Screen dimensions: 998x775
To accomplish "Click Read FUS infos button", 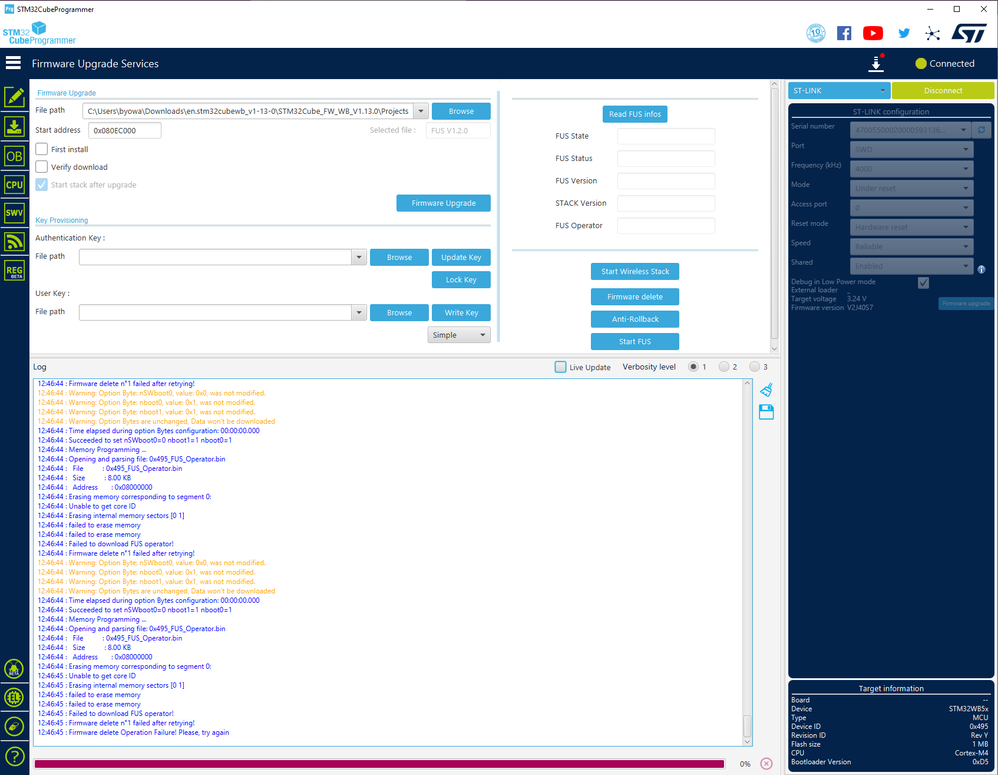I will pyautogui.click(x=635, y=114).
